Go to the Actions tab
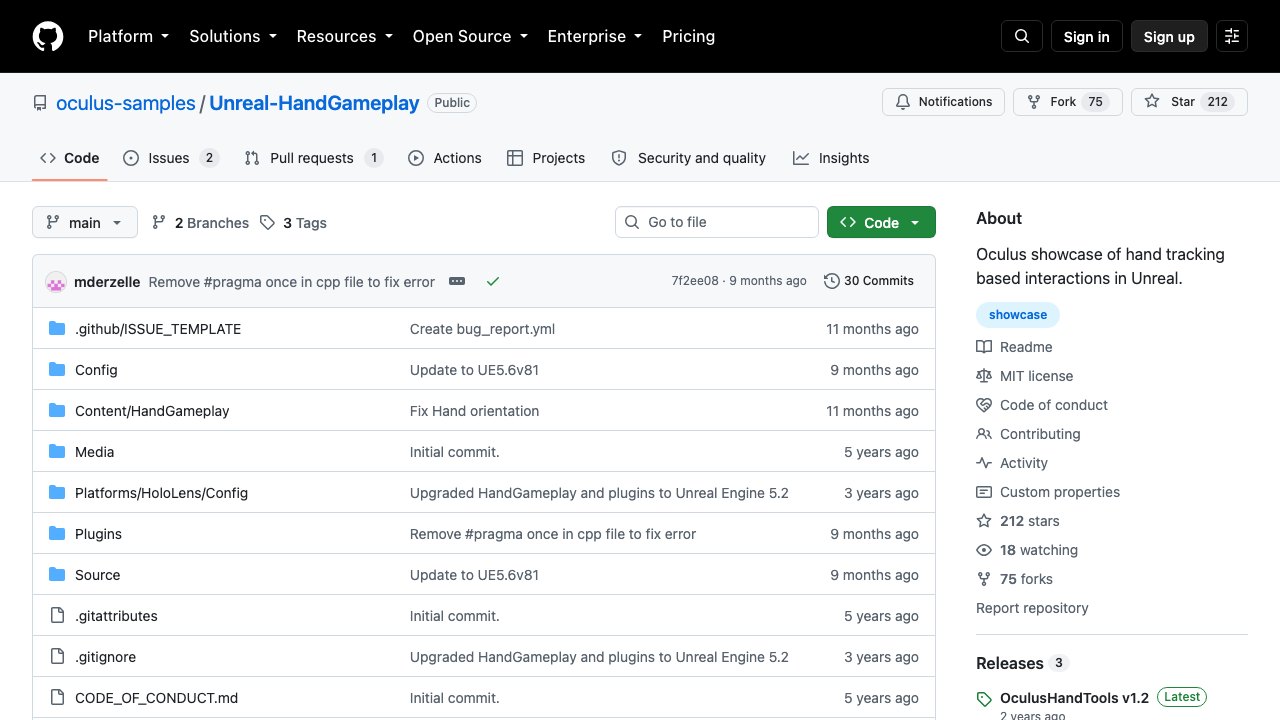 click(445, 158)
